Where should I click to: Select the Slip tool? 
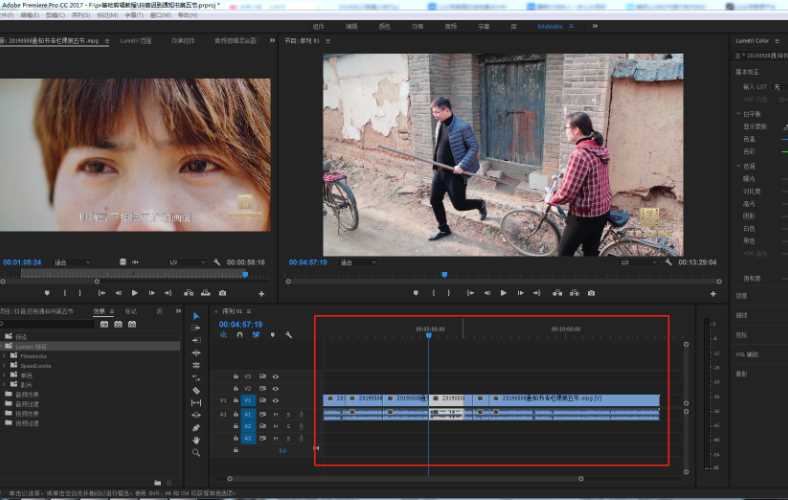[196, 402]
